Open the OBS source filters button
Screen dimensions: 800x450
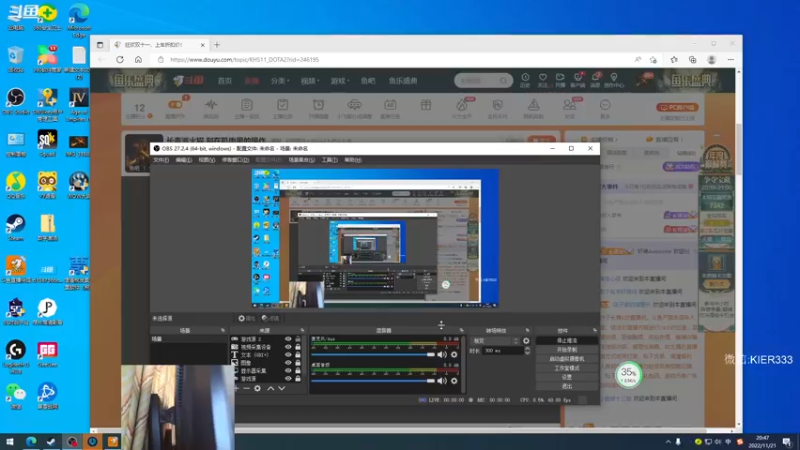click(x=270, y=318)
